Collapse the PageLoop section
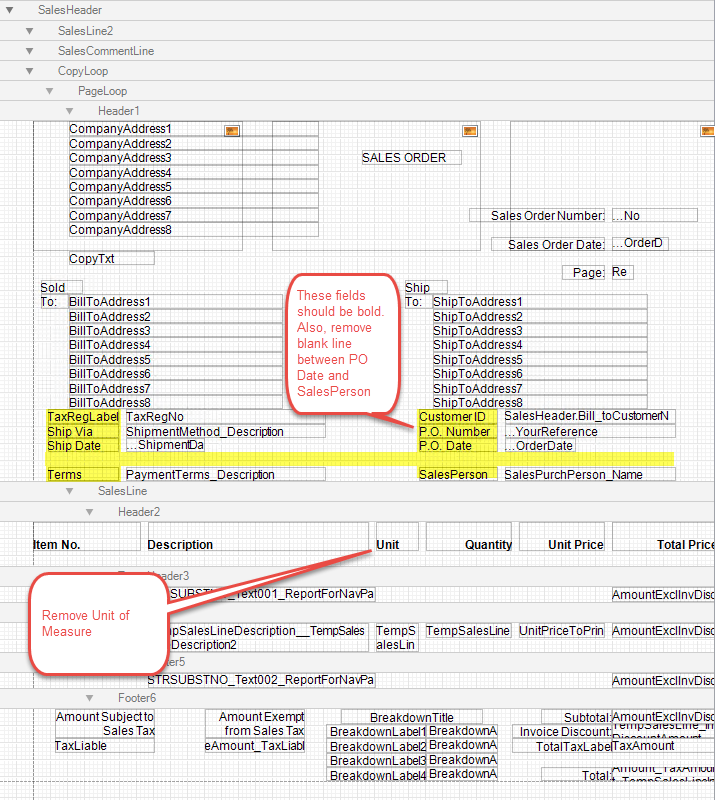The image size is (715, 800). tap(50, 91)
